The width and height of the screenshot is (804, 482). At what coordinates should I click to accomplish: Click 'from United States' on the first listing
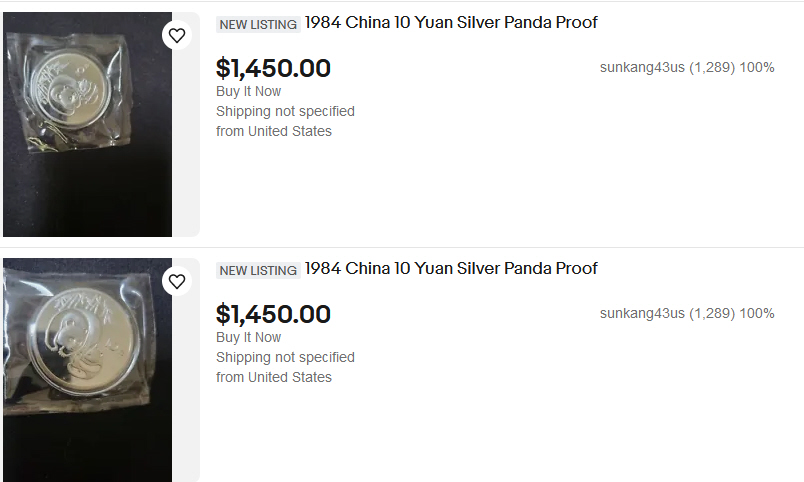[x=274, y=131]
